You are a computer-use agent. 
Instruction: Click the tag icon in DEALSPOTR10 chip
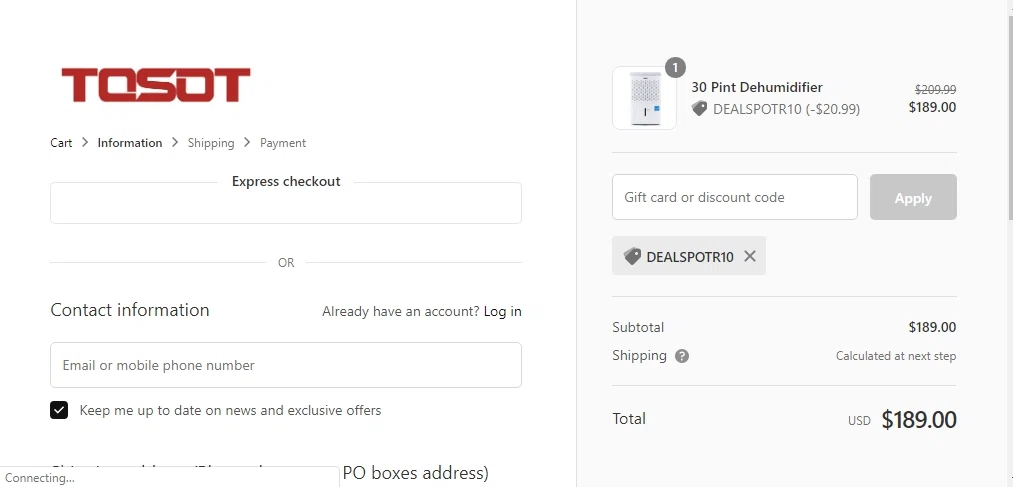(x=632, y=256)
